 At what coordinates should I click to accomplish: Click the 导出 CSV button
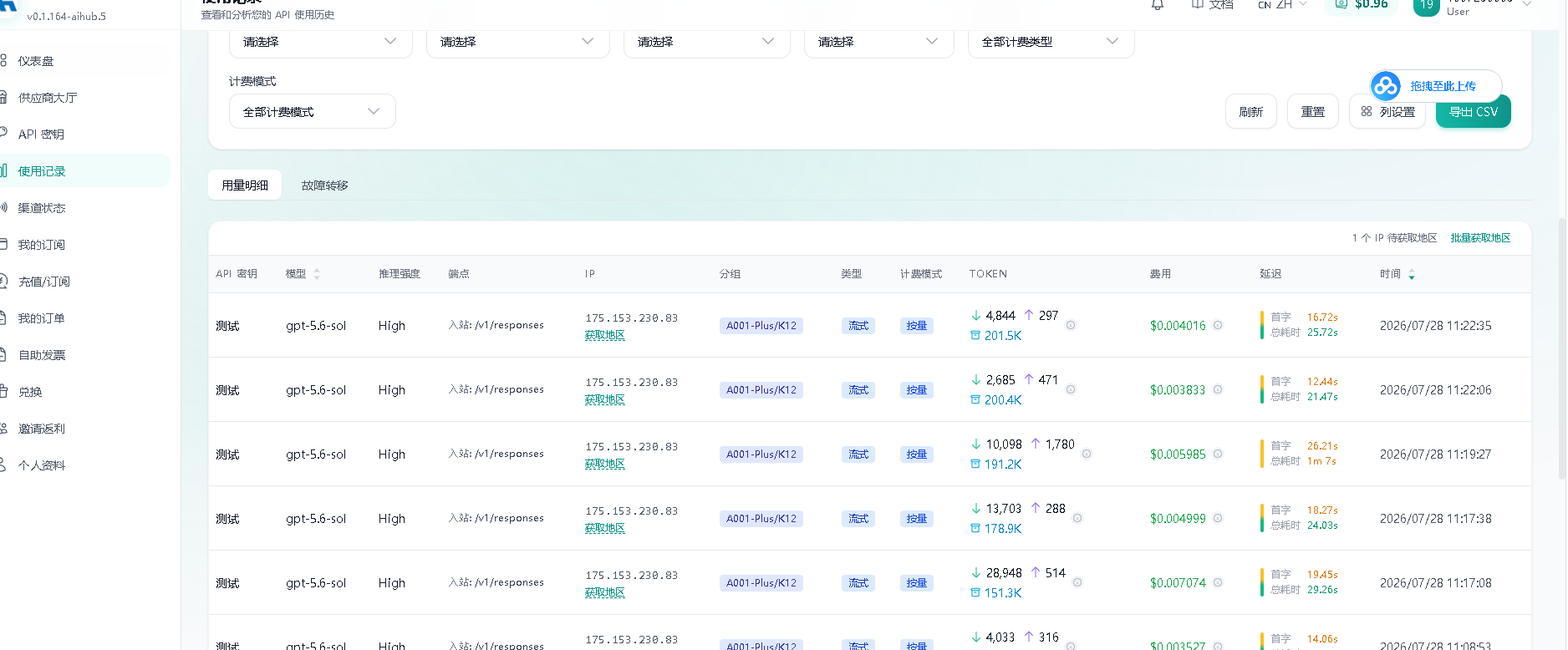[1473, 112]
